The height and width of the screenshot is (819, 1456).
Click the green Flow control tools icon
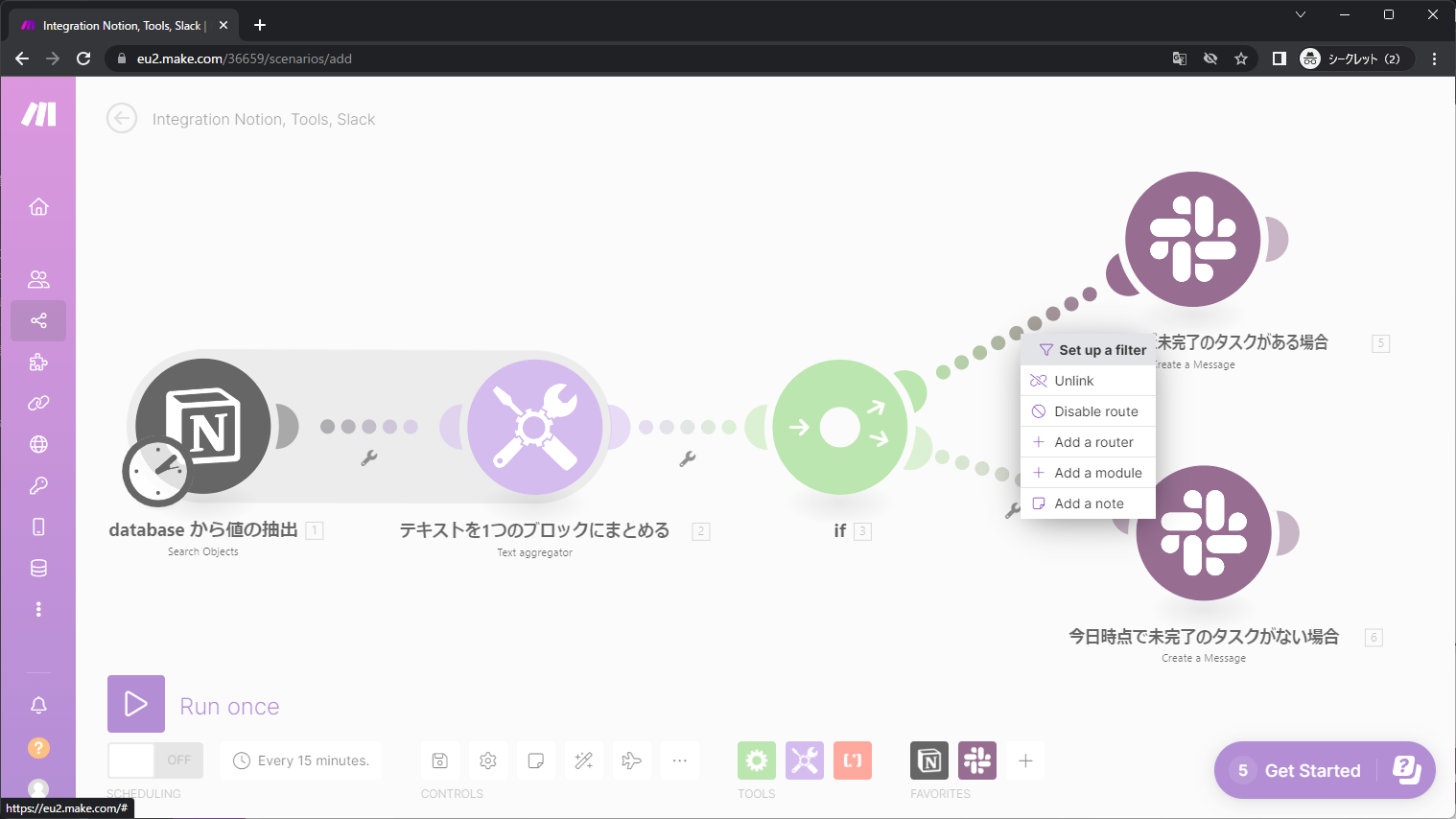point(757,760)
